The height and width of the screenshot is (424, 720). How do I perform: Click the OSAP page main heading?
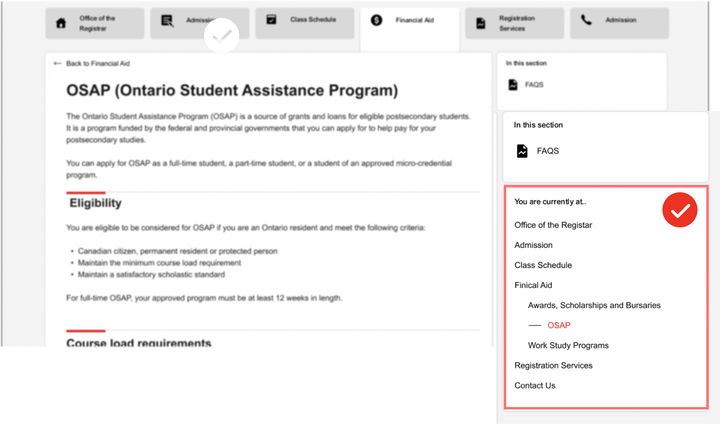tap(232, 90)
